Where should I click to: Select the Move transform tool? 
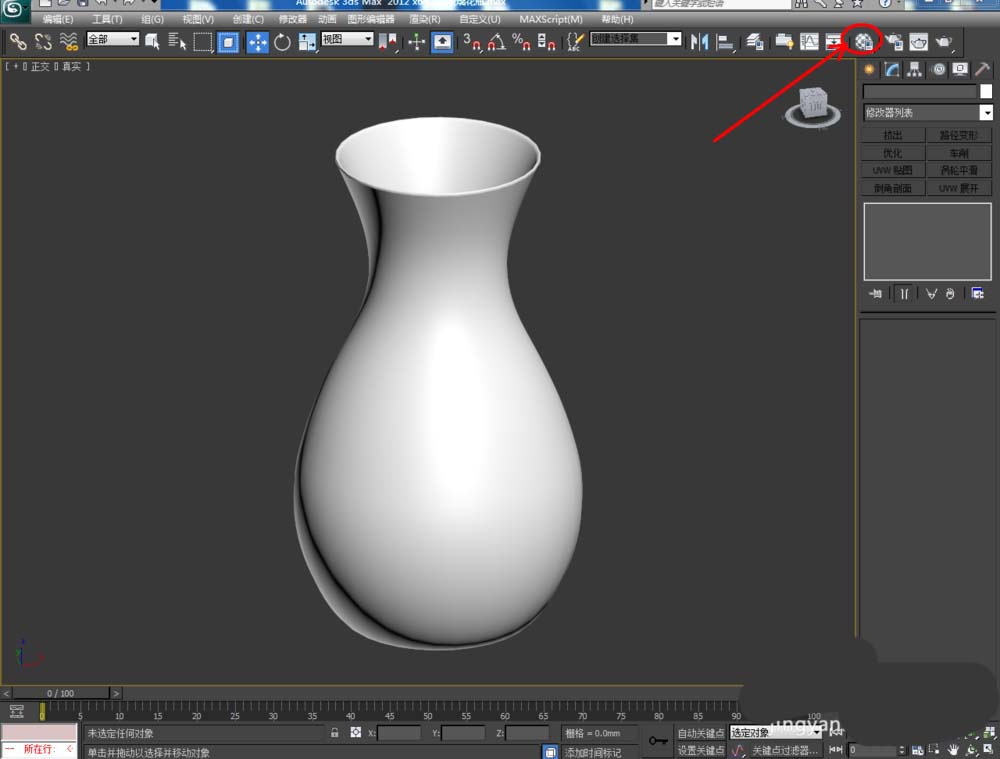click(x=257, y=41)
